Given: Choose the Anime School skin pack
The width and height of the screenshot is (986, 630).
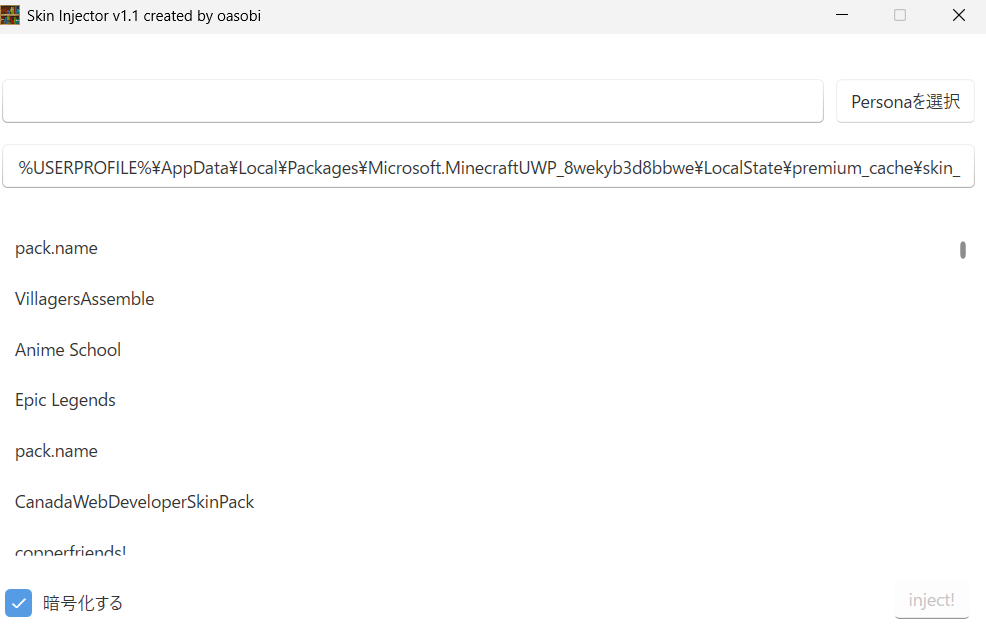Looking at the screenshot, I should click(68, 350).
